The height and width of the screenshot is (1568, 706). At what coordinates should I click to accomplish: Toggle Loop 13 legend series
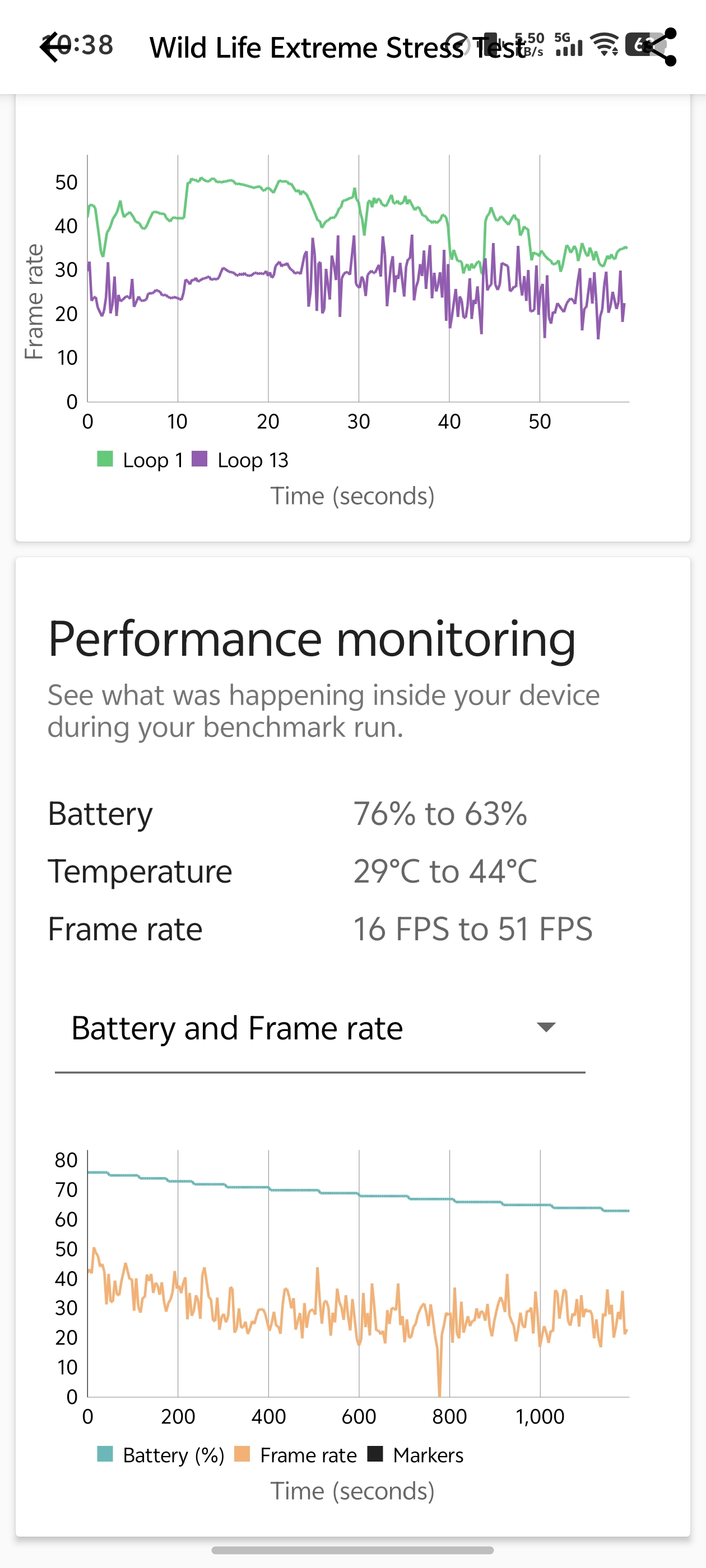240,460
